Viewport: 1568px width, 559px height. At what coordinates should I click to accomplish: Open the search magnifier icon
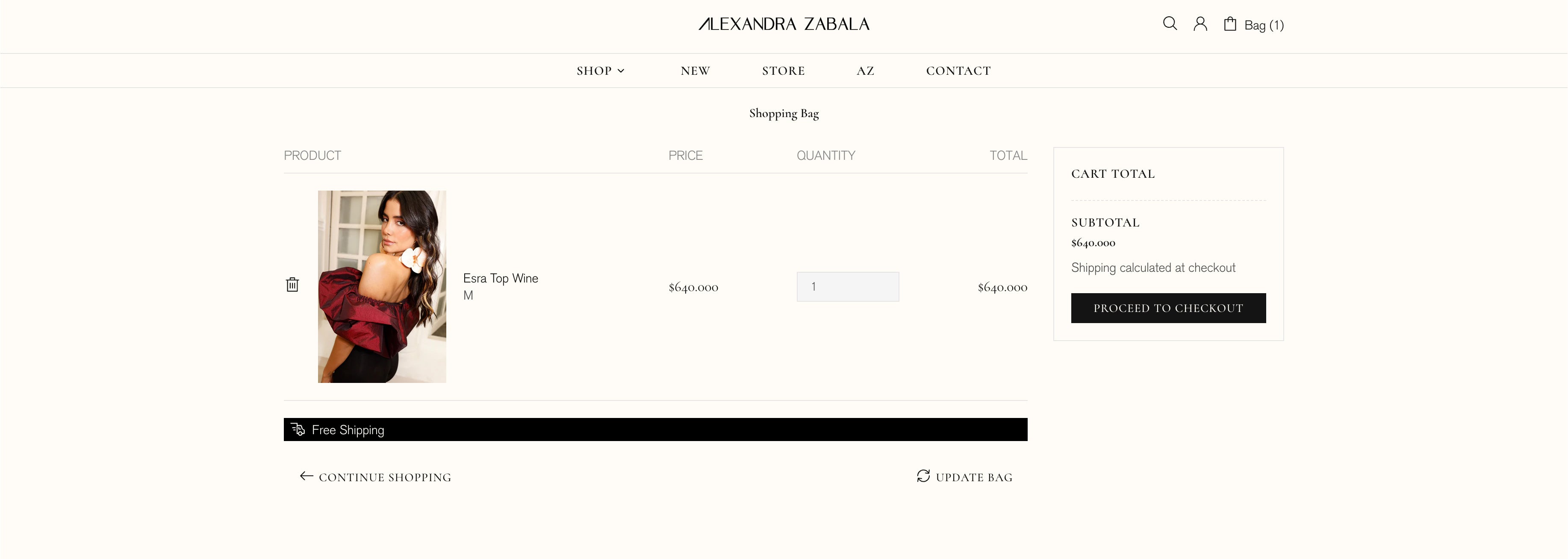pos(1169,24)
